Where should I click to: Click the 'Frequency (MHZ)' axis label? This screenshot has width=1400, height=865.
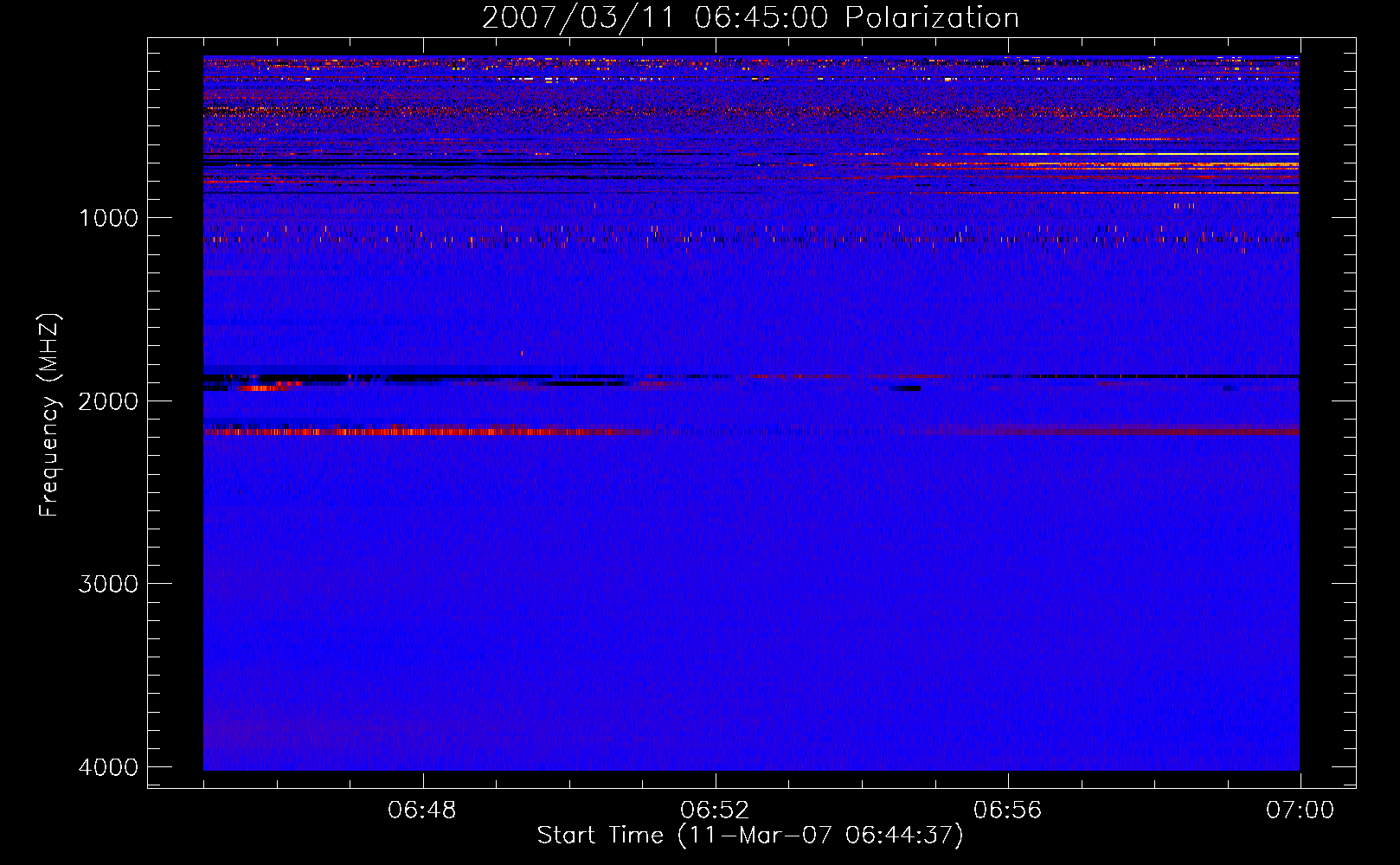coord(50,415)
